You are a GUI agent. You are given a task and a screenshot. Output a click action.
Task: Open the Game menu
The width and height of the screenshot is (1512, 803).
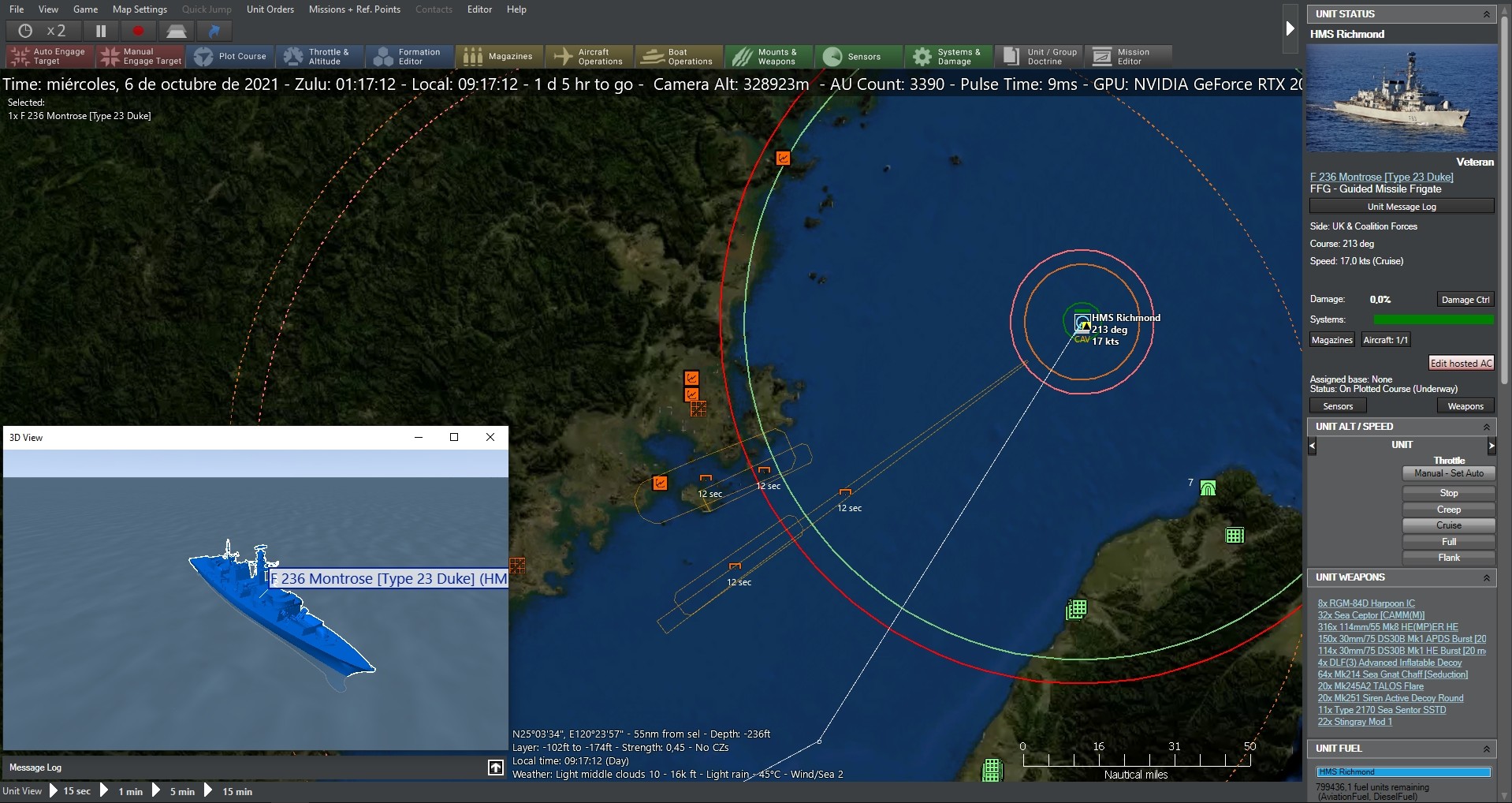tap(84, 9)
